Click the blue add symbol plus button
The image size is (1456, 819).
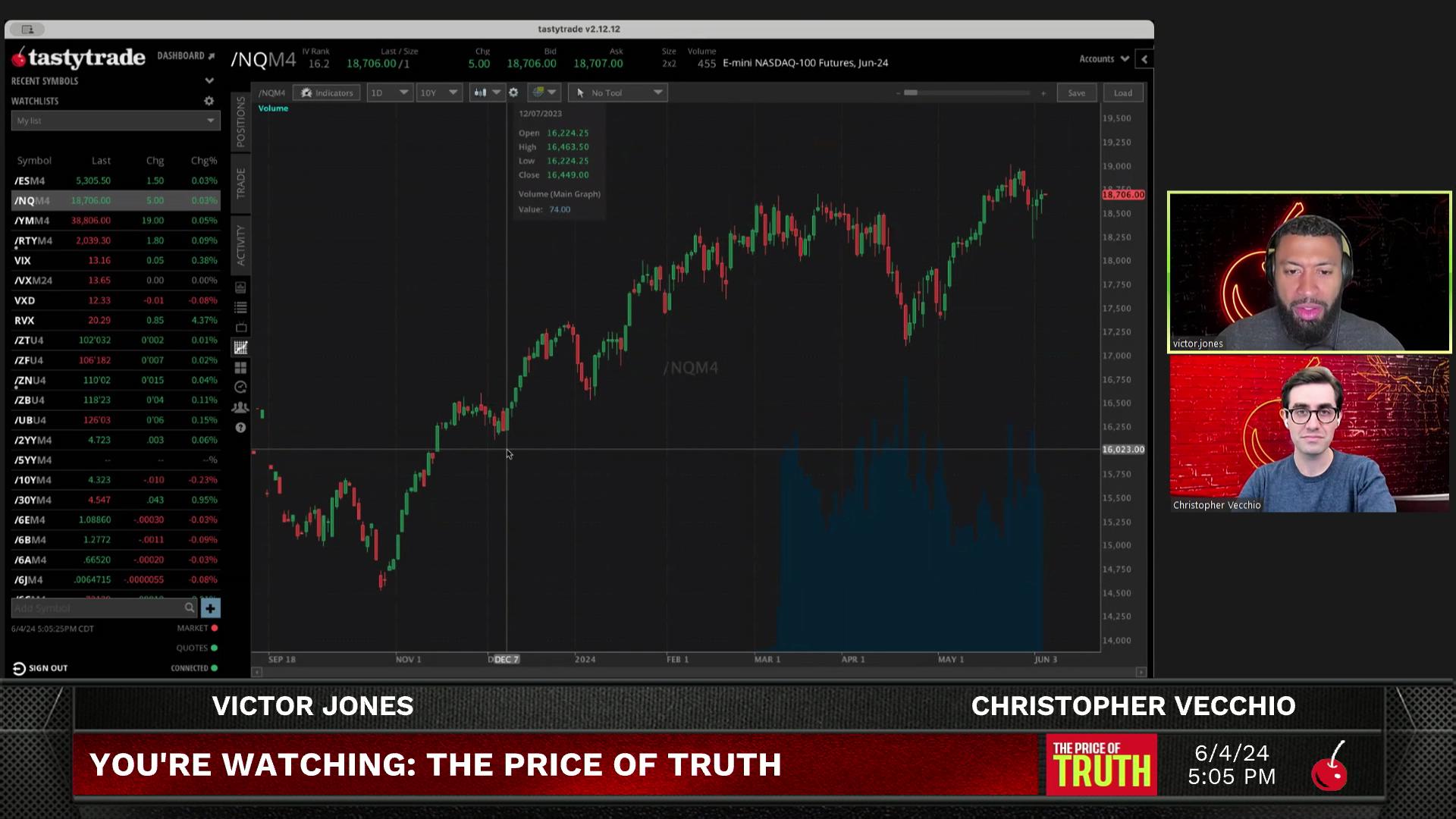[211, 608]
